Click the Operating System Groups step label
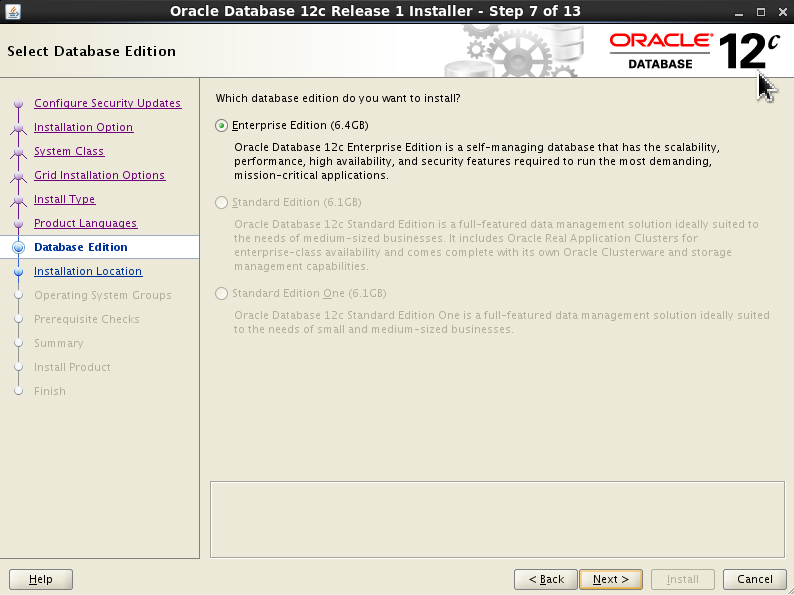Viewport: 794px width, 595px height. (103, 295)
